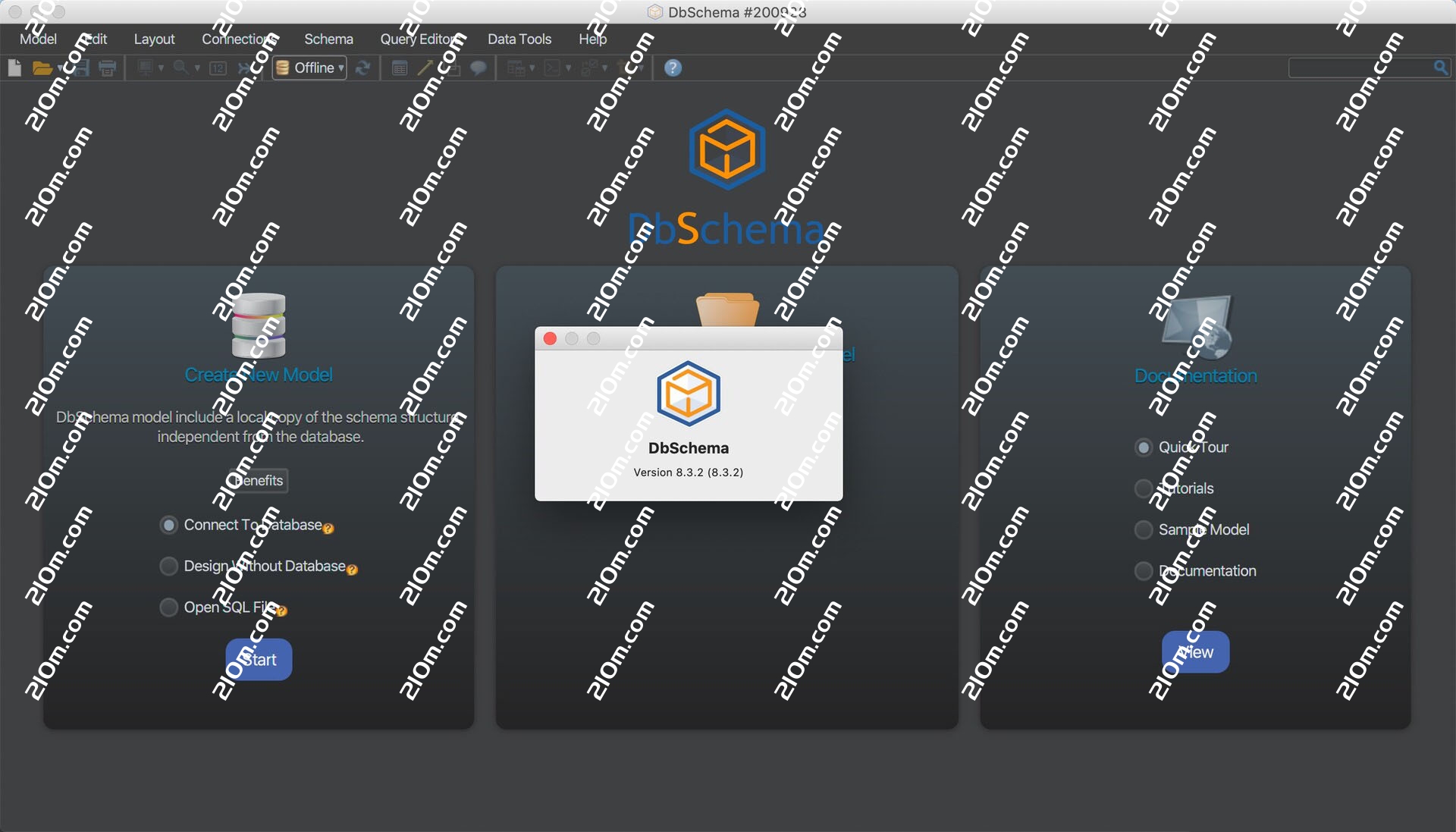Click the open folder toolbar icon
This screenshot has height=832, width=1456.
pyautogui.click(x=42, y=68)
